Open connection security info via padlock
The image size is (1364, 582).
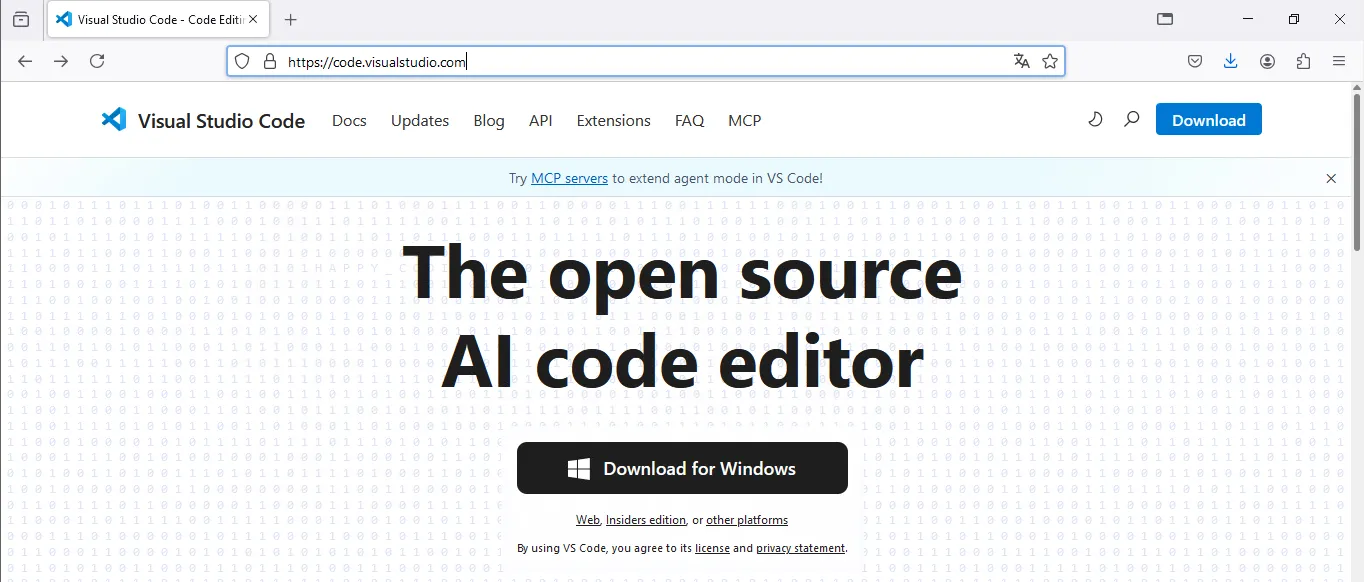click(269, 61)
